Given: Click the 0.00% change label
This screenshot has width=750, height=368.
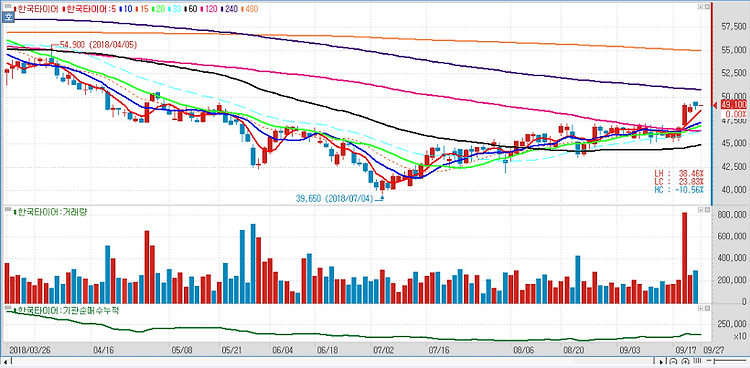Looking at the screenshot, I should (x=736, y=114).
